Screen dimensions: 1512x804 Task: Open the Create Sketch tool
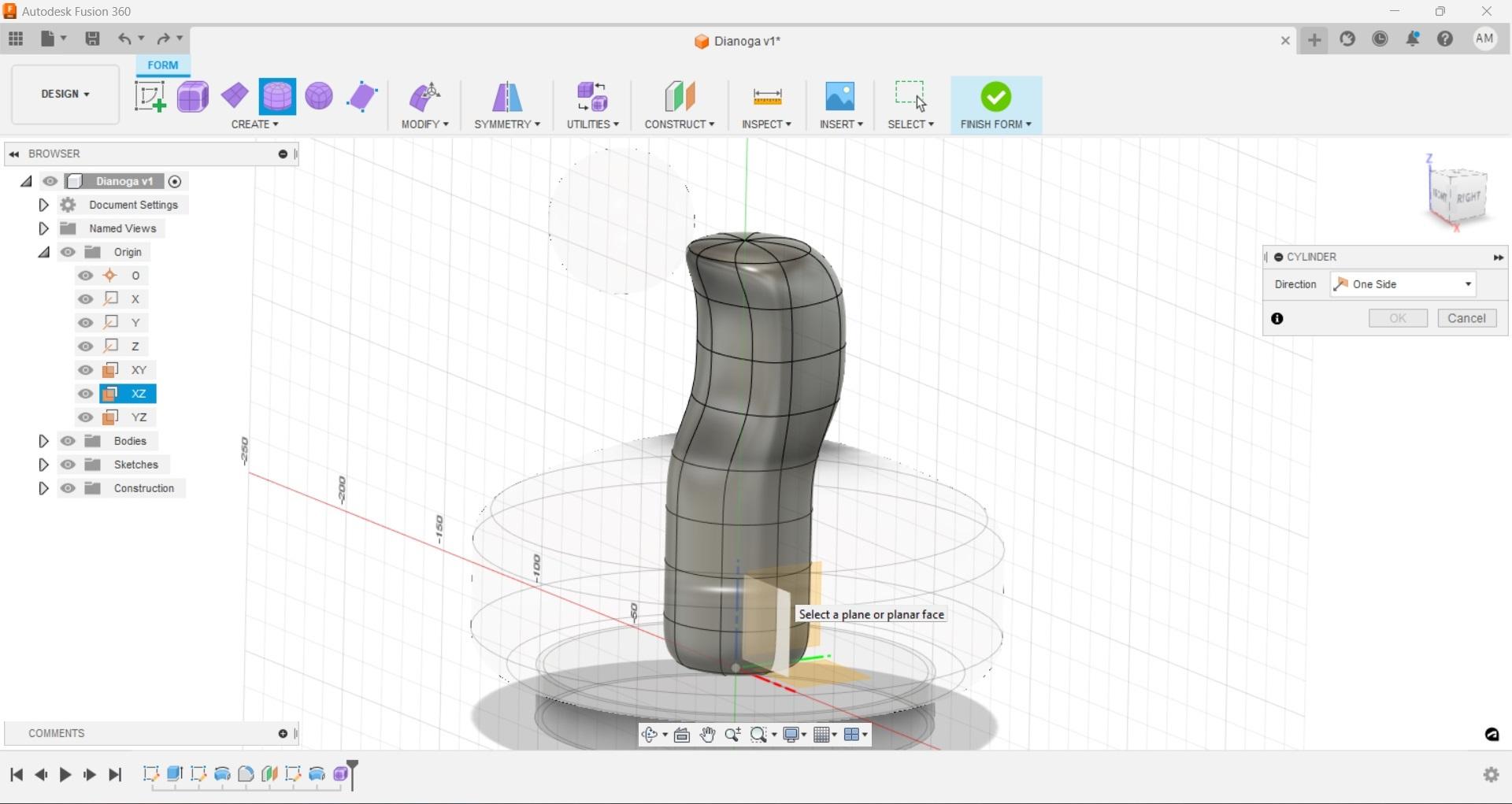click(150, 96)
